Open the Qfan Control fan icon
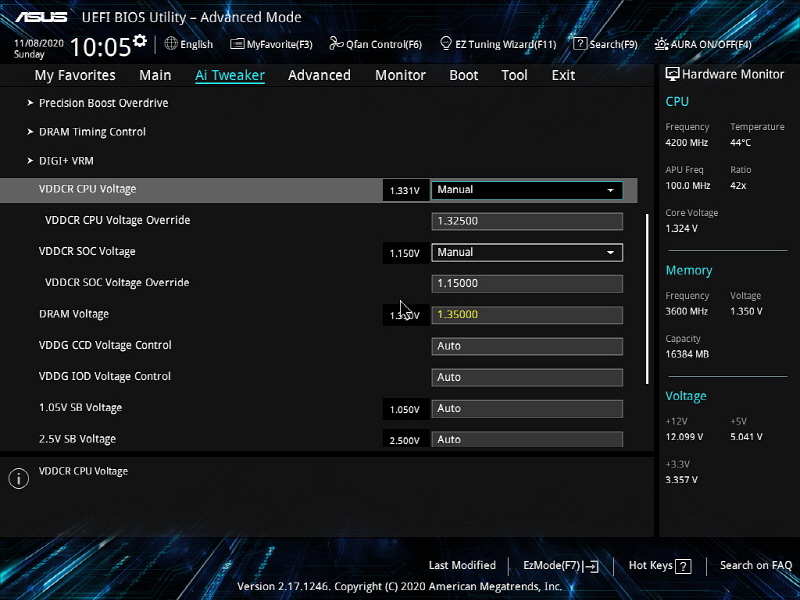800x600 pixels. (x=336, y=43)
